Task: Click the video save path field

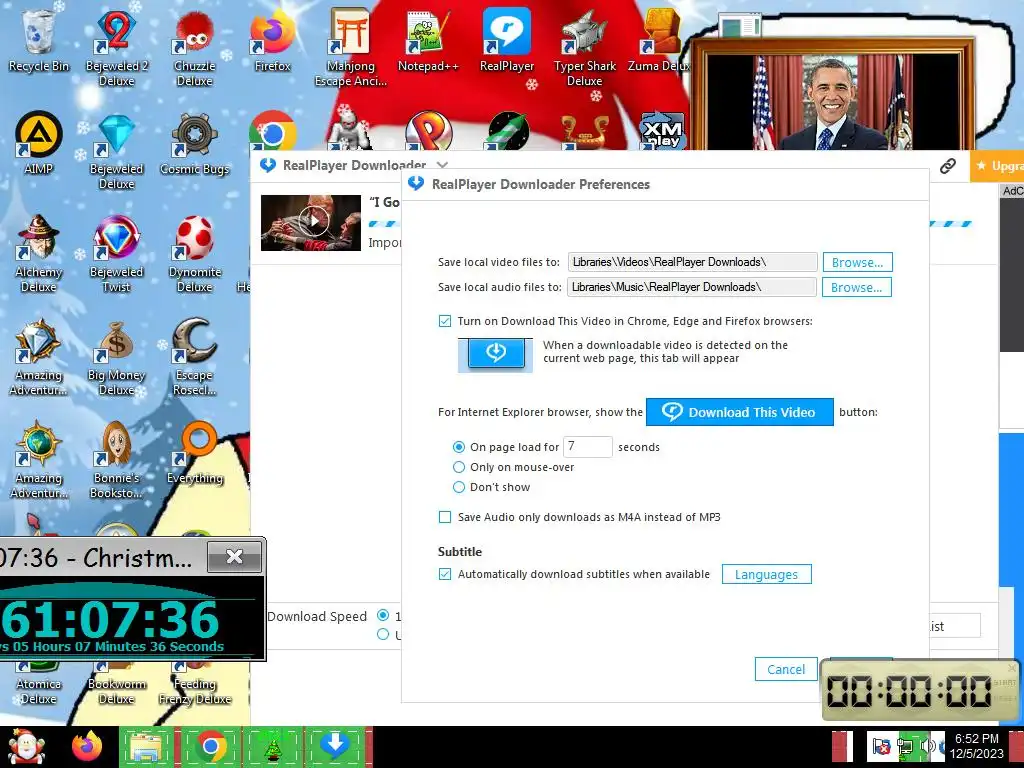Action: [x=692, y=262]
